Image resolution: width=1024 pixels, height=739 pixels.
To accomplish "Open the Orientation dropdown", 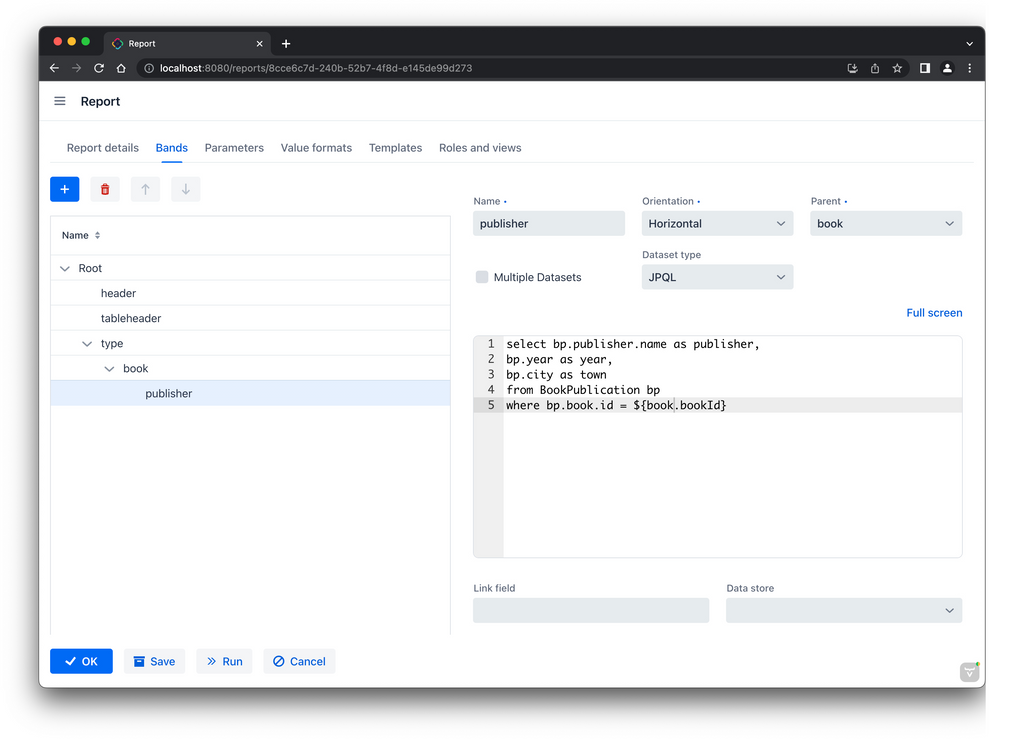I will click(x=782, y=223).
